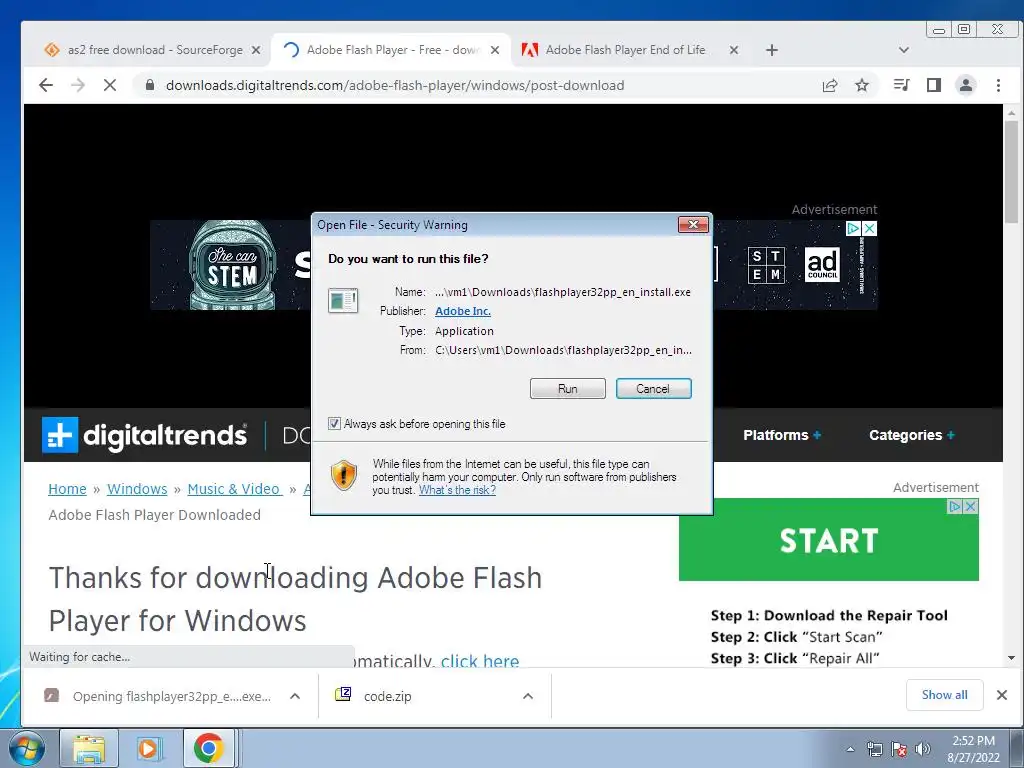Click the digitaltrends logo

[144, 435]
